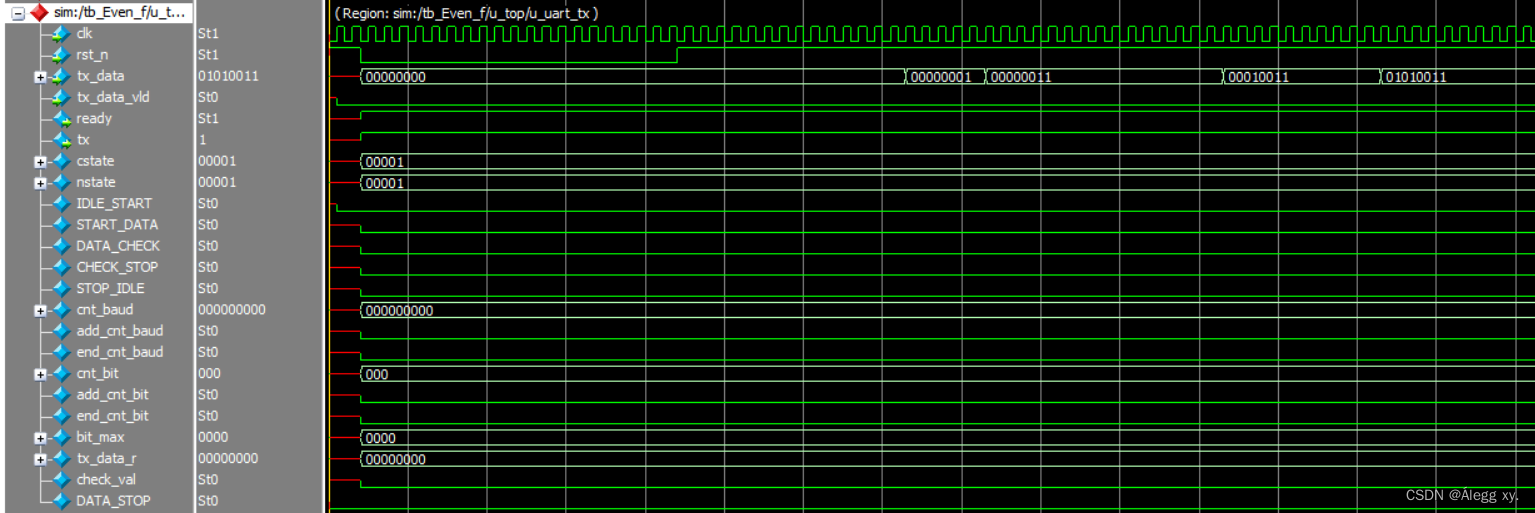This screenshot has width=1535, height=513.
Task: Click the 0000 value in bit_max's value column
Action: [x=213, y=437]
